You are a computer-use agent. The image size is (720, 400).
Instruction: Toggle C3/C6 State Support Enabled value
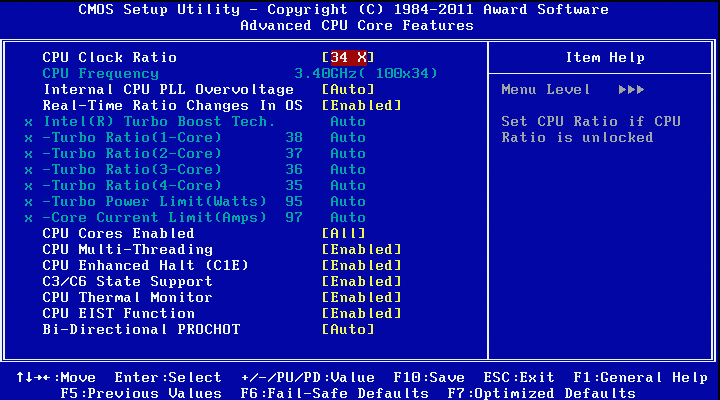[361, 281]
